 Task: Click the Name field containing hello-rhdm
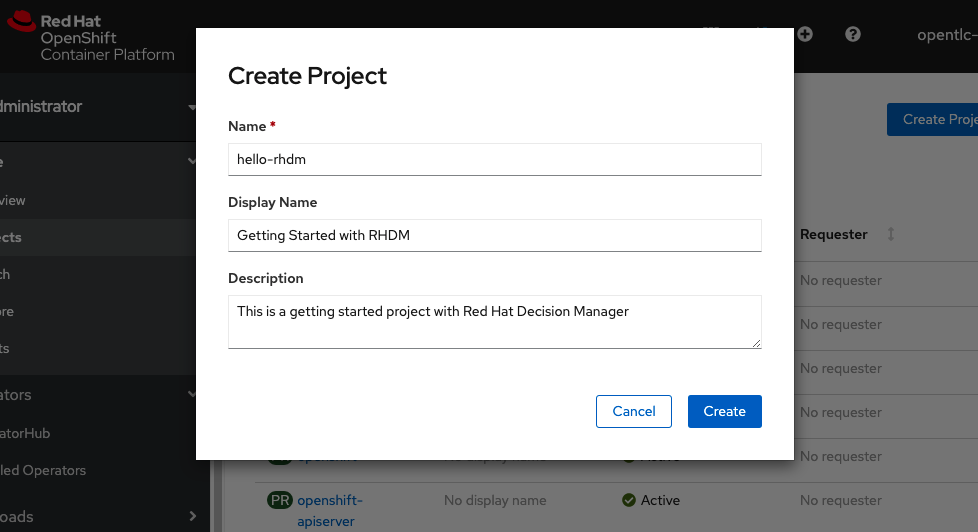[x=494, y=159]
